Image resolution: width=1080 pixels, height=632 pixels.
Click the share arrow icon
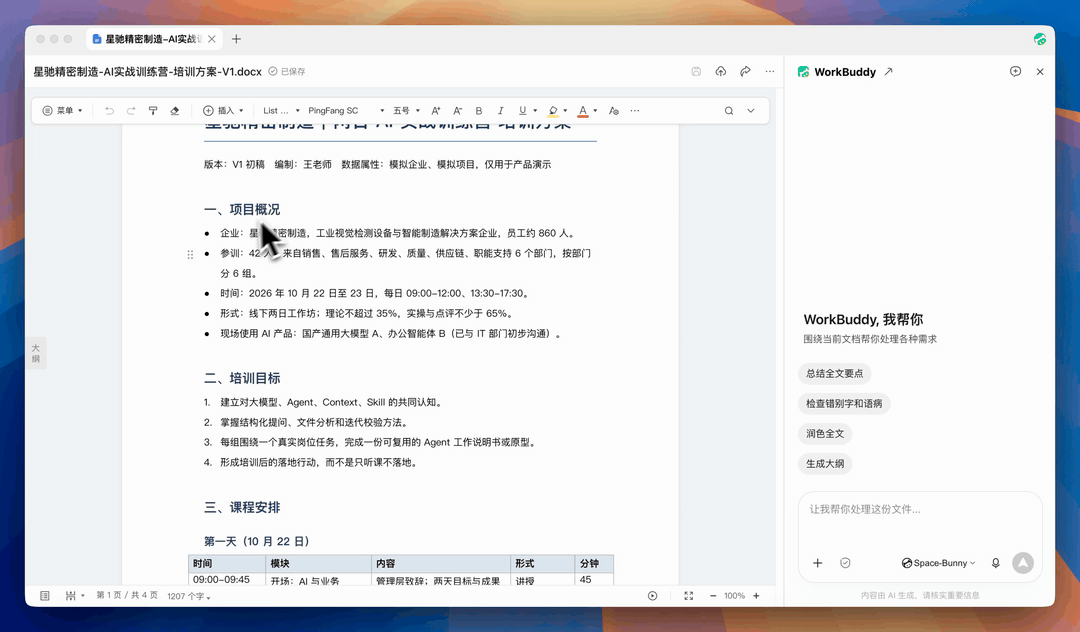745,72
